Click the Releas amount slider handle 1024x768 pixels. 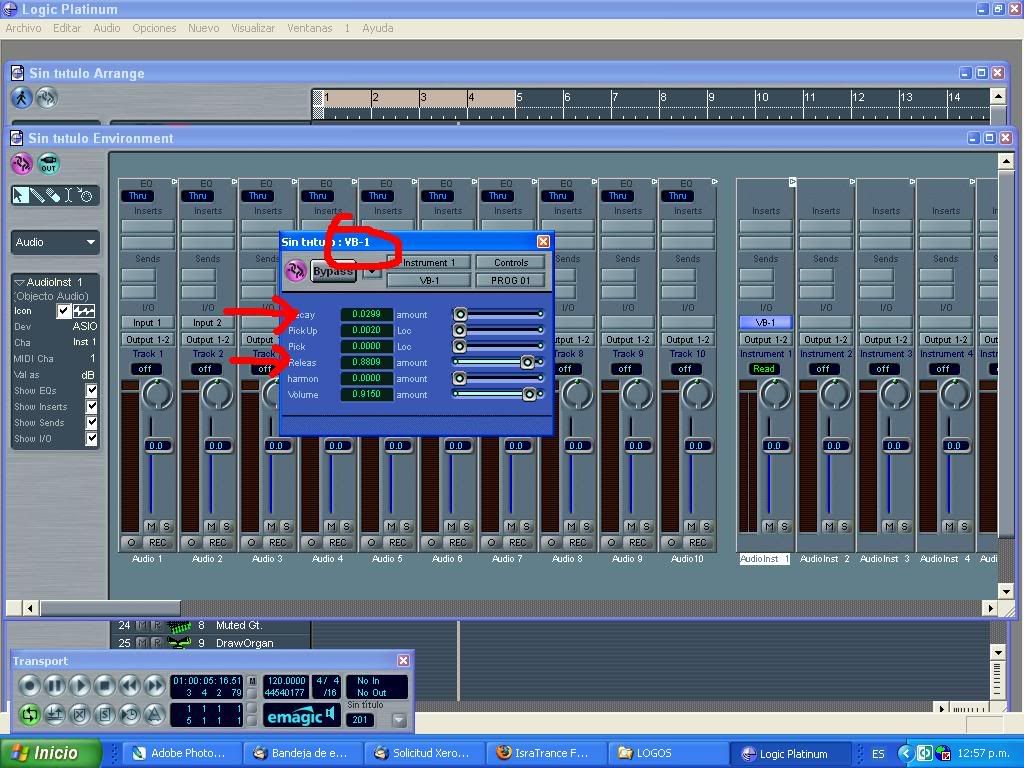527,362
